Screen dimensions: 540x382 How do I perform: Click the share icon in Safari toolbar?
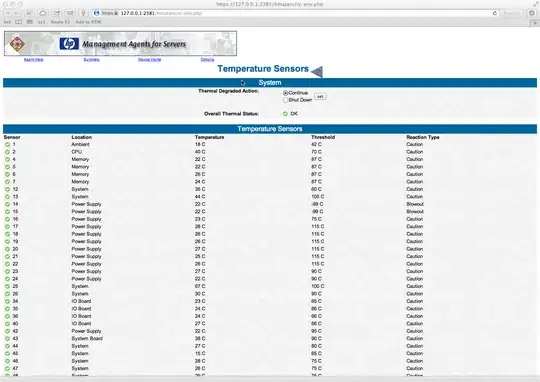pyautogui.click(x=56, y=13)
